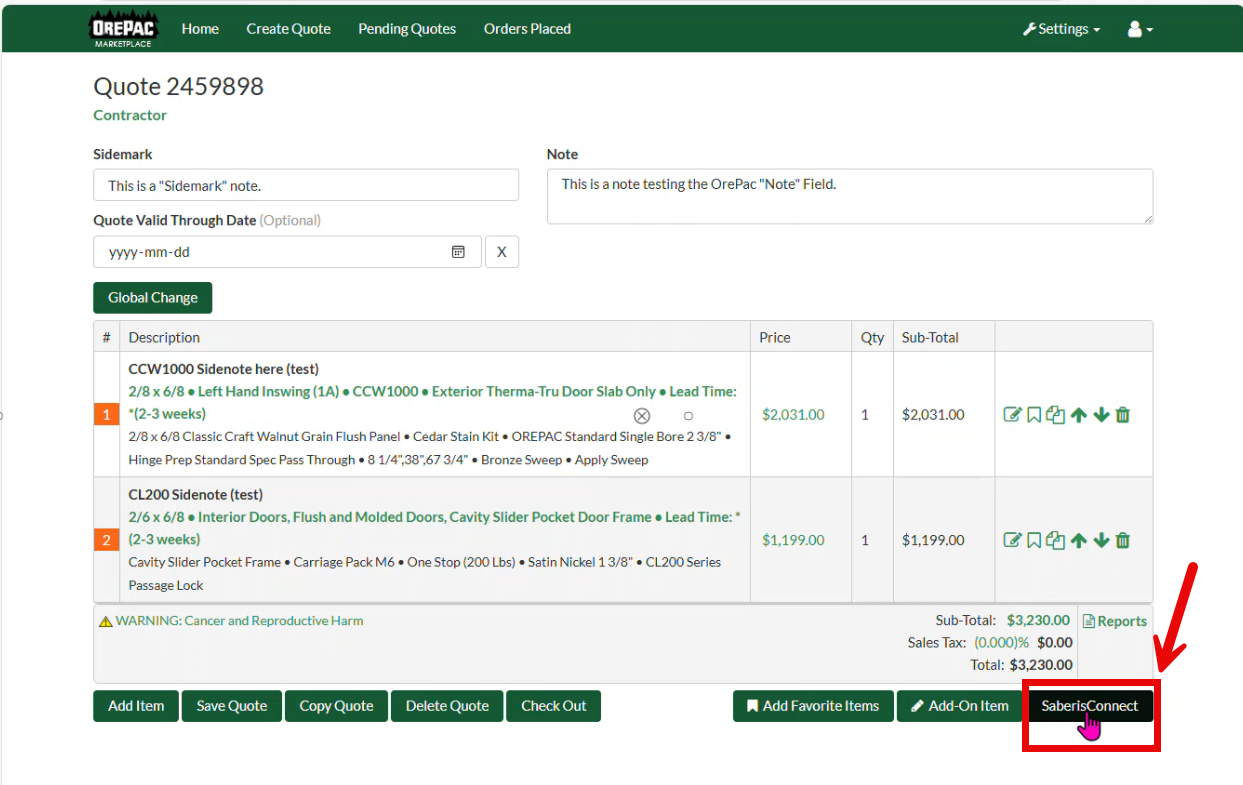Screen dimensions: 1243x785
Task: Edit the CL200 line item
Action: [x=1012, y=540]
